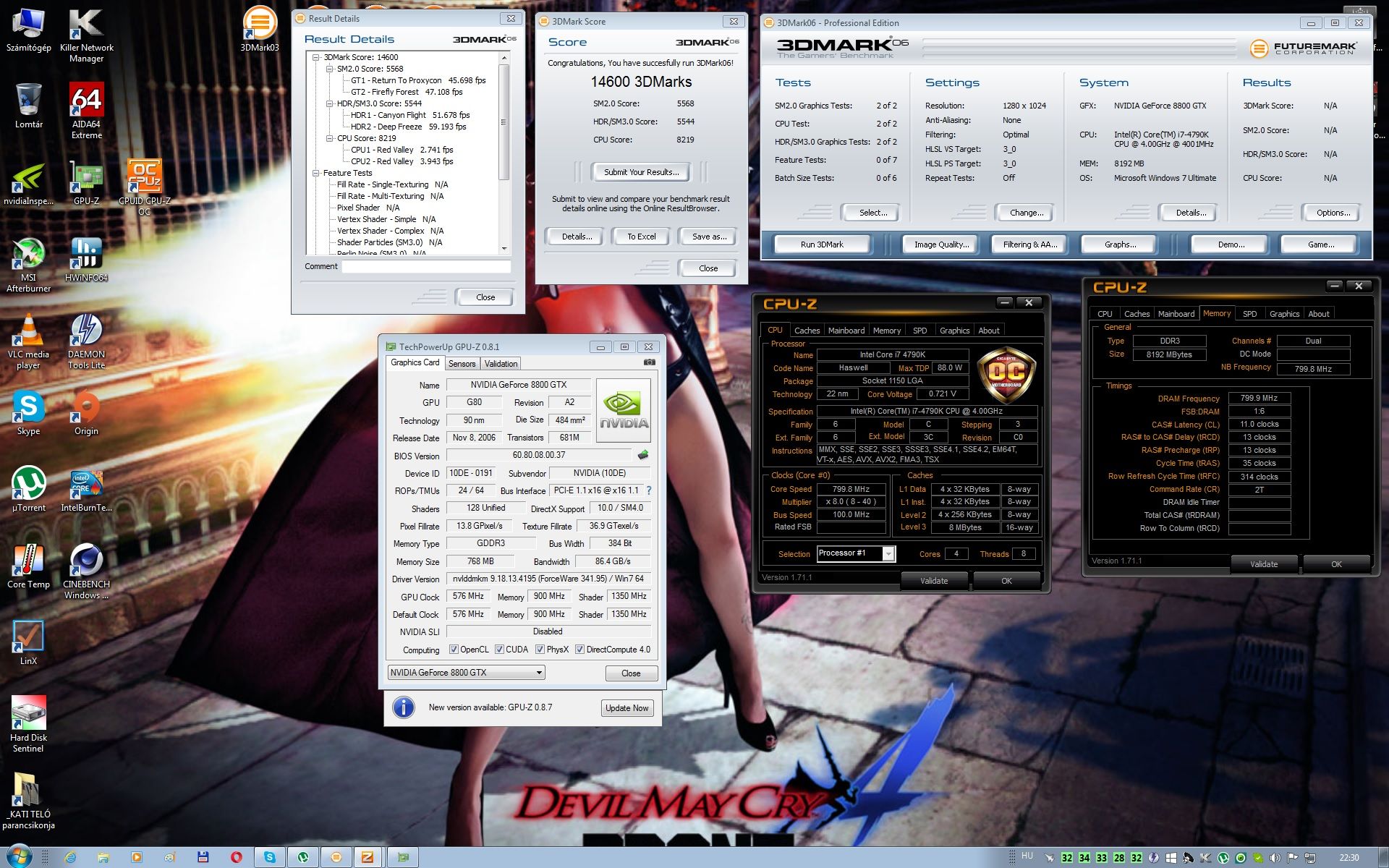This screenshot has height=868, width=1389.
Task: Click GPU-Z screenshot camera icon
Action: (x=649, y=362)
